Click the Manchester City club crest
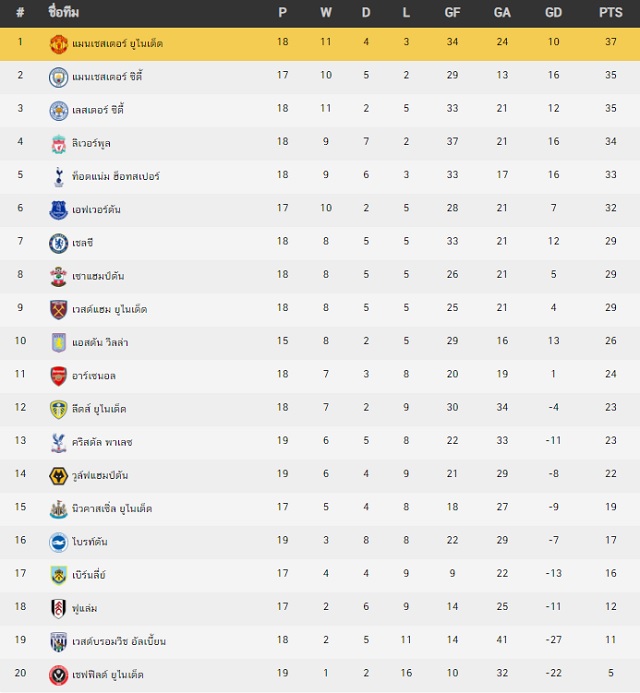 click(x=58, y=77)
